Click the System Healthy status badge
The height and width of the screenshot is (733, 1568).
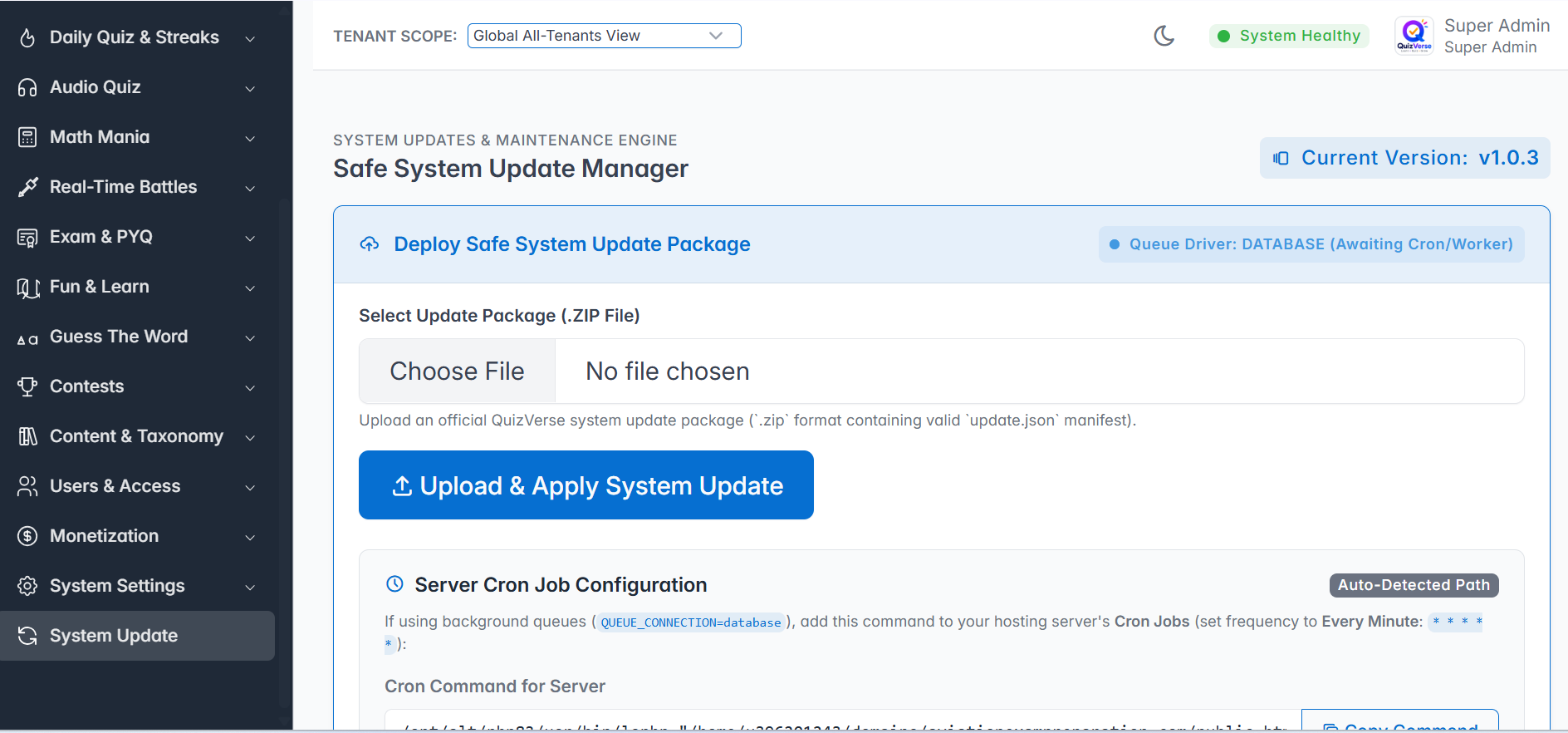pos(1289,36)
